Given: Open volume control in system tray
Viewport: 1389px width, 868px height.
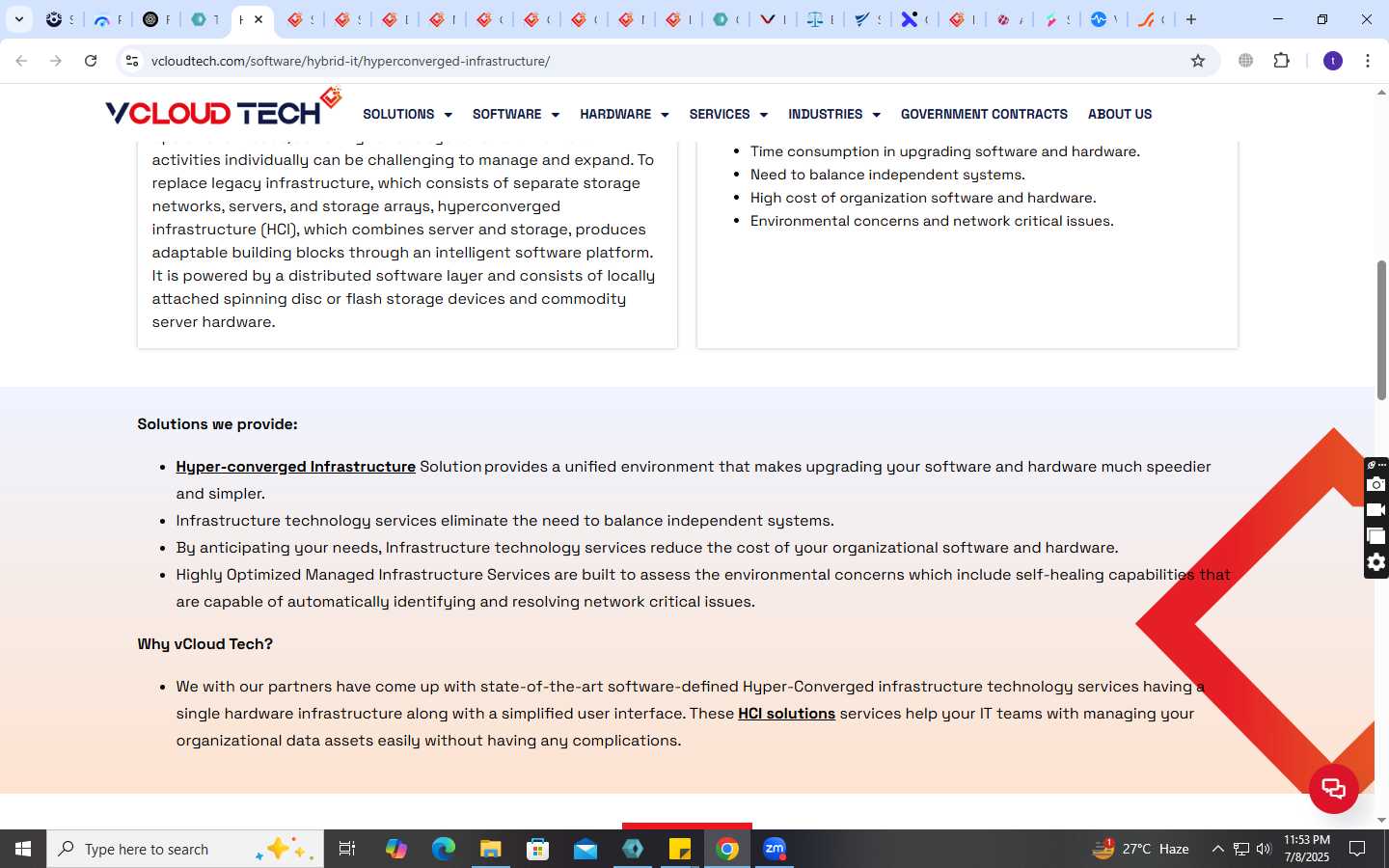Looking at the screenshot, I should [x=1264, y=849].
